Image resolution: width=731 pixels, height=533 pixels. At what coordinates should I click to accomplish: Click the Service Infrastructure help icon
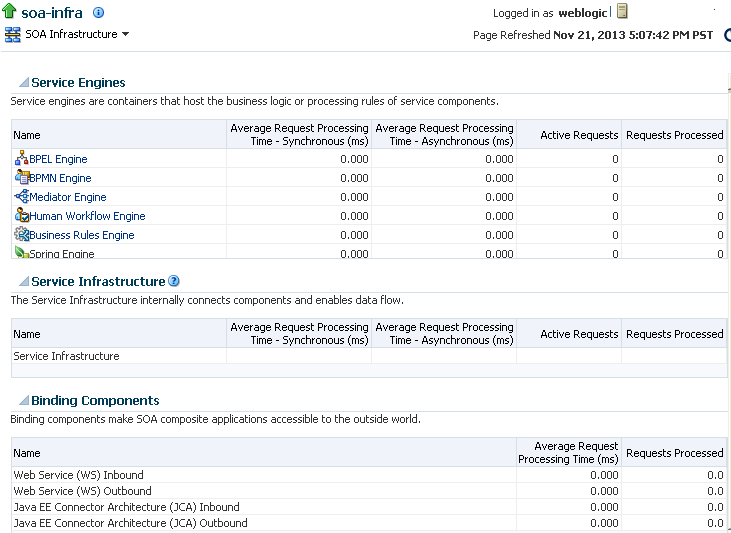pos(174,281)
